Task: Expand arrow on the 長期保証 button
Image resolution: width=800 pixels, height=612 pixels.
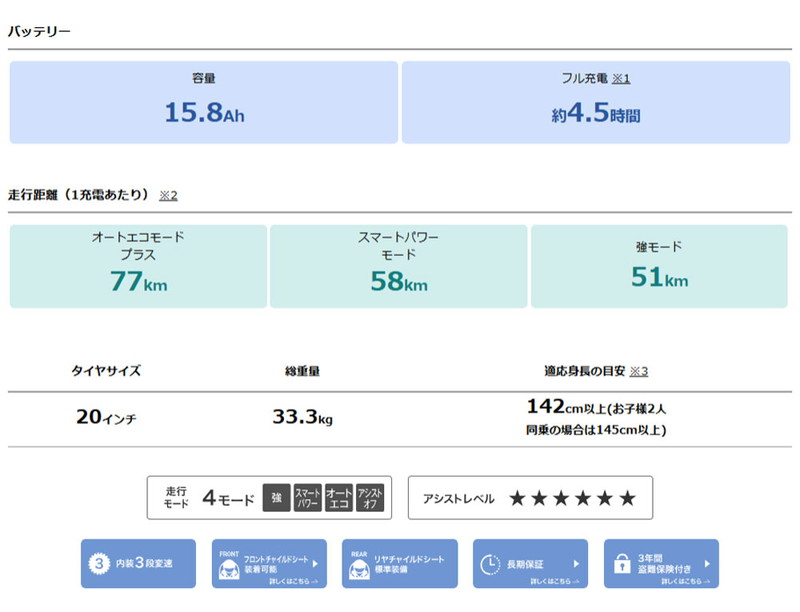Action: click(x=577, y=564)
